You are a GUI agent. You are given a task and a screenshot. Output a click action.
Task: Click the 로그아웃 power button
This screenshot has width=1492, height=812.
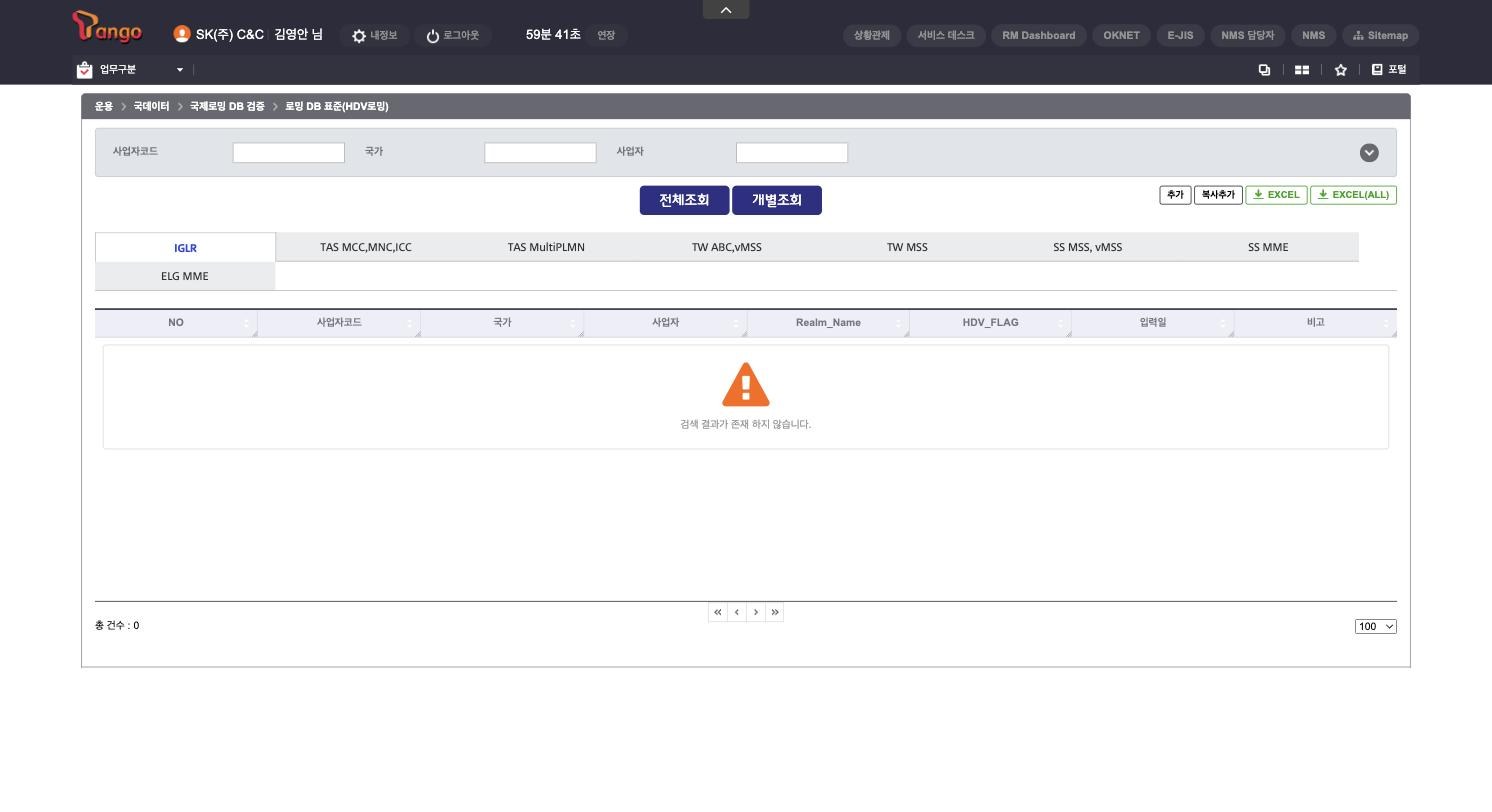452,35
